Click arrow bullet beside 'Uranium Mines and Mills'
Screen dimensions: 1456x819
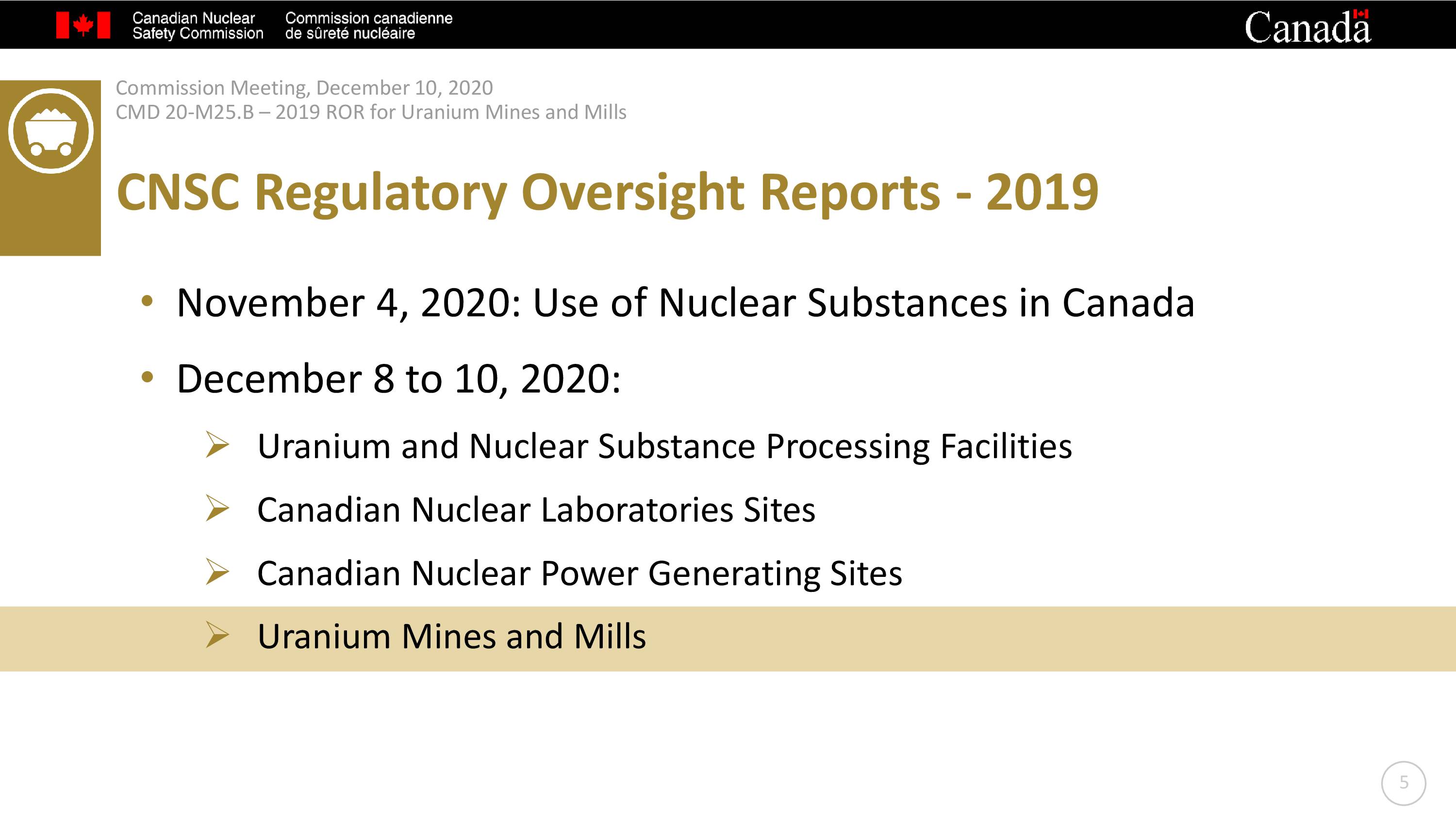[217, 635]
